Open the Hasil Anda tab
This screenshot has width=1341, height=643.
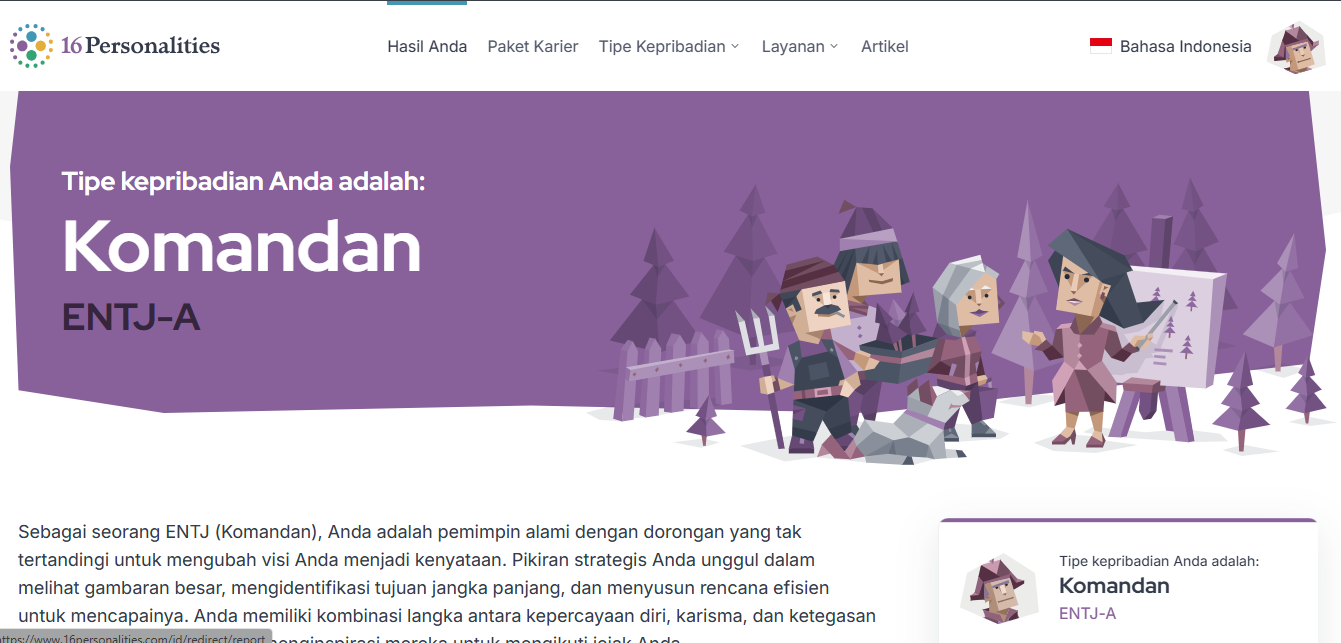coord(427,46)
